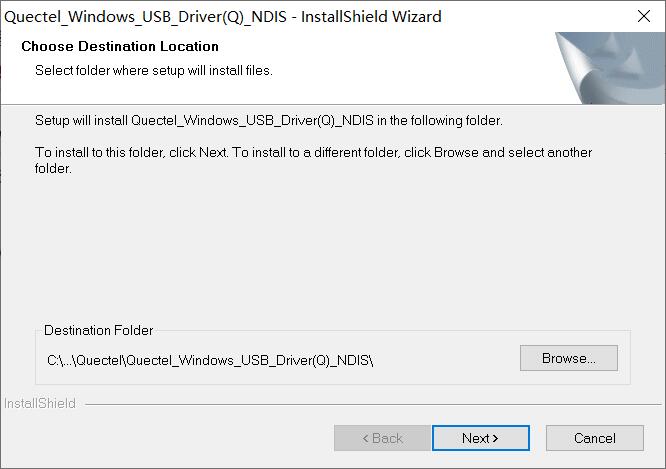Click inside Destination Folder box left of Browse
This screenshot has width=666, height=469.
coord(446,360)
